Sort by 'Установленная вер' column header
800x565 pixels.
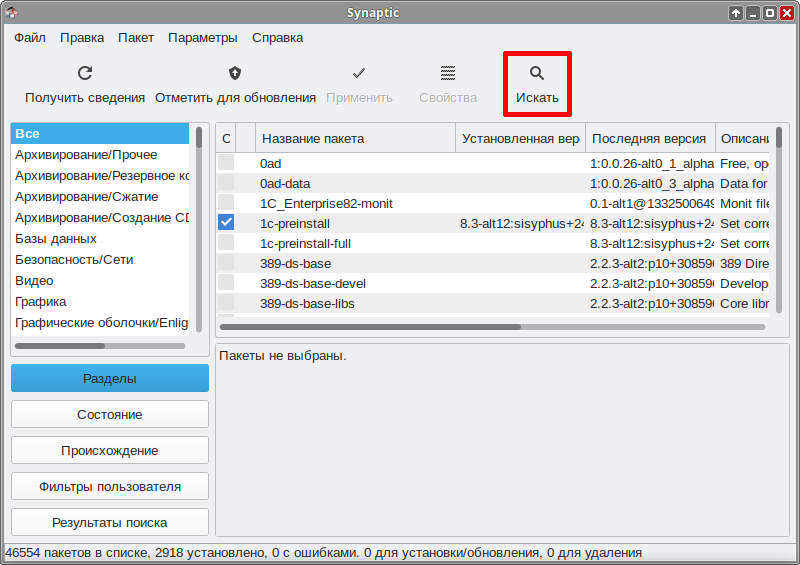pyautogui.click(x=520, y=138)
